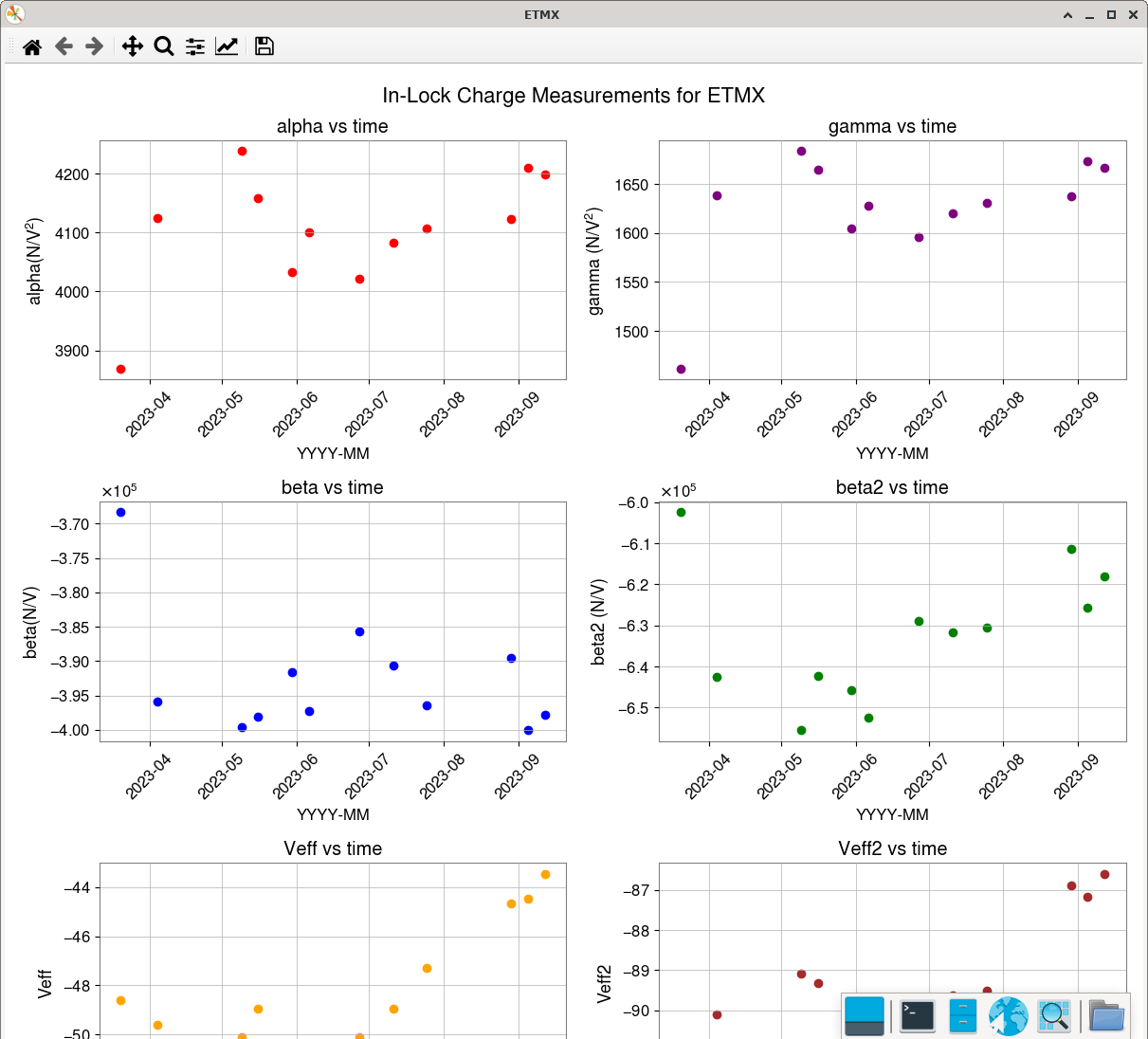Viewport: 1148px width, 1039px height.
Task: Click the -6.3 tick label on beta2 axis
Action: click(634, 626)
